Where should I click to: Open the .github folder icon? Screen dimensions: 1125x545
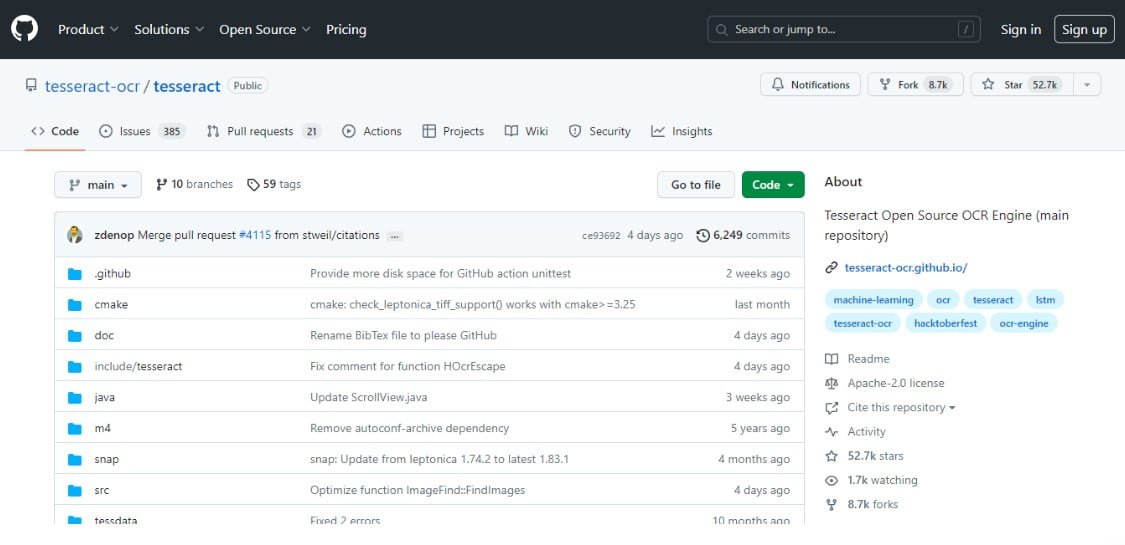coord(75,274)
